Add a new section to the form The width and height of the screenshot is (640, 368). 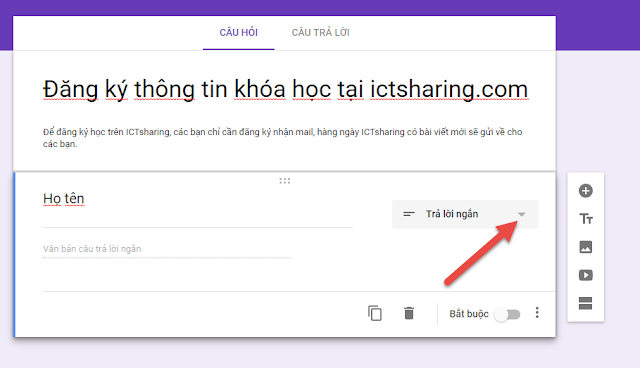click(x=586, y=303)
